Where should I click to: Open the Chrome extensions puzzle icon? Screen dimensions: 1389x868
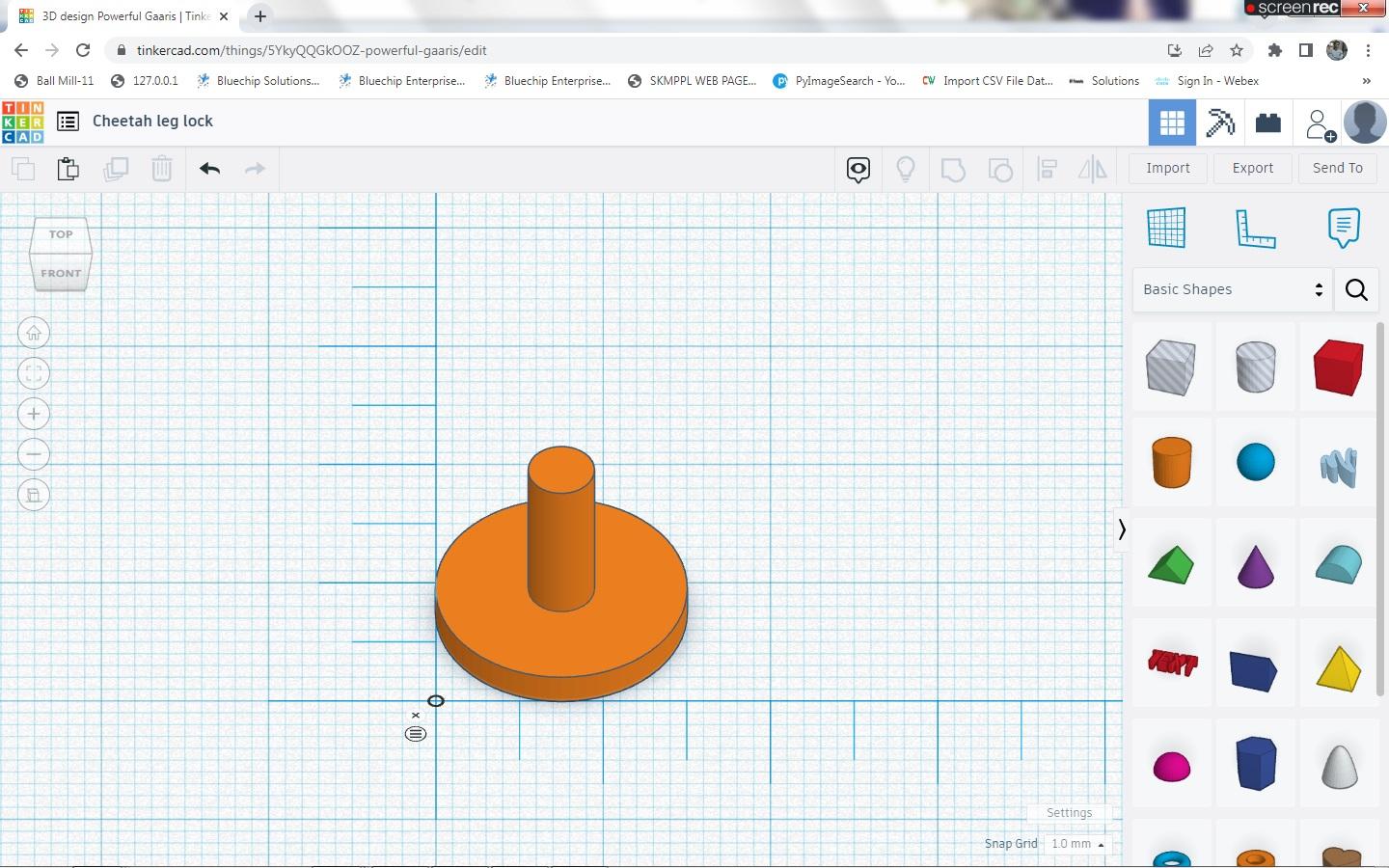pyautogui.click(x=1275, y=50)
